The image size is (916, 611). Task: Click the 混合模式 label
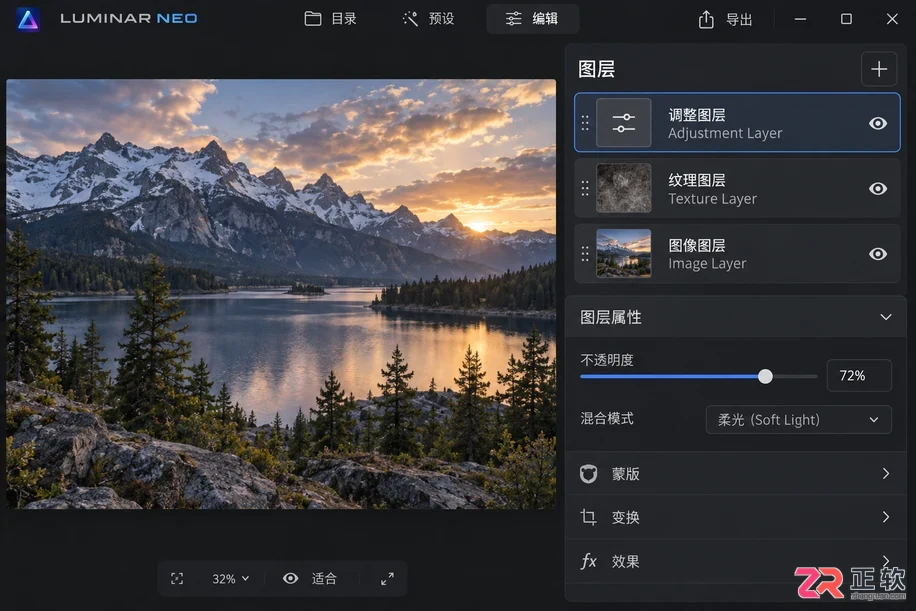[606, 418]
